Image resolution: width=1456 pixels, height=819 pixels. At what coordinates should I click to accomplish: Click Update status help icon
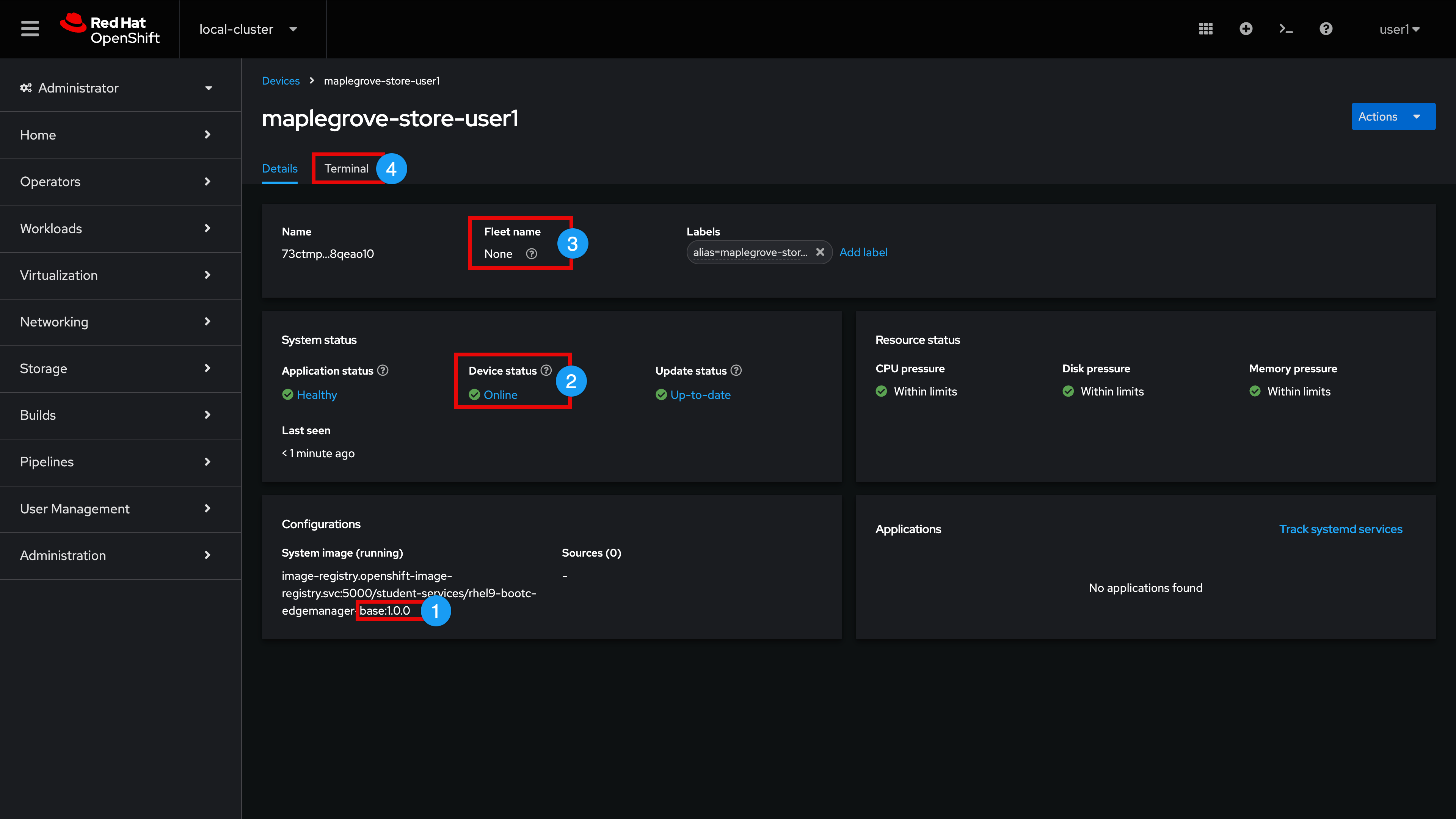pos(736,370)
